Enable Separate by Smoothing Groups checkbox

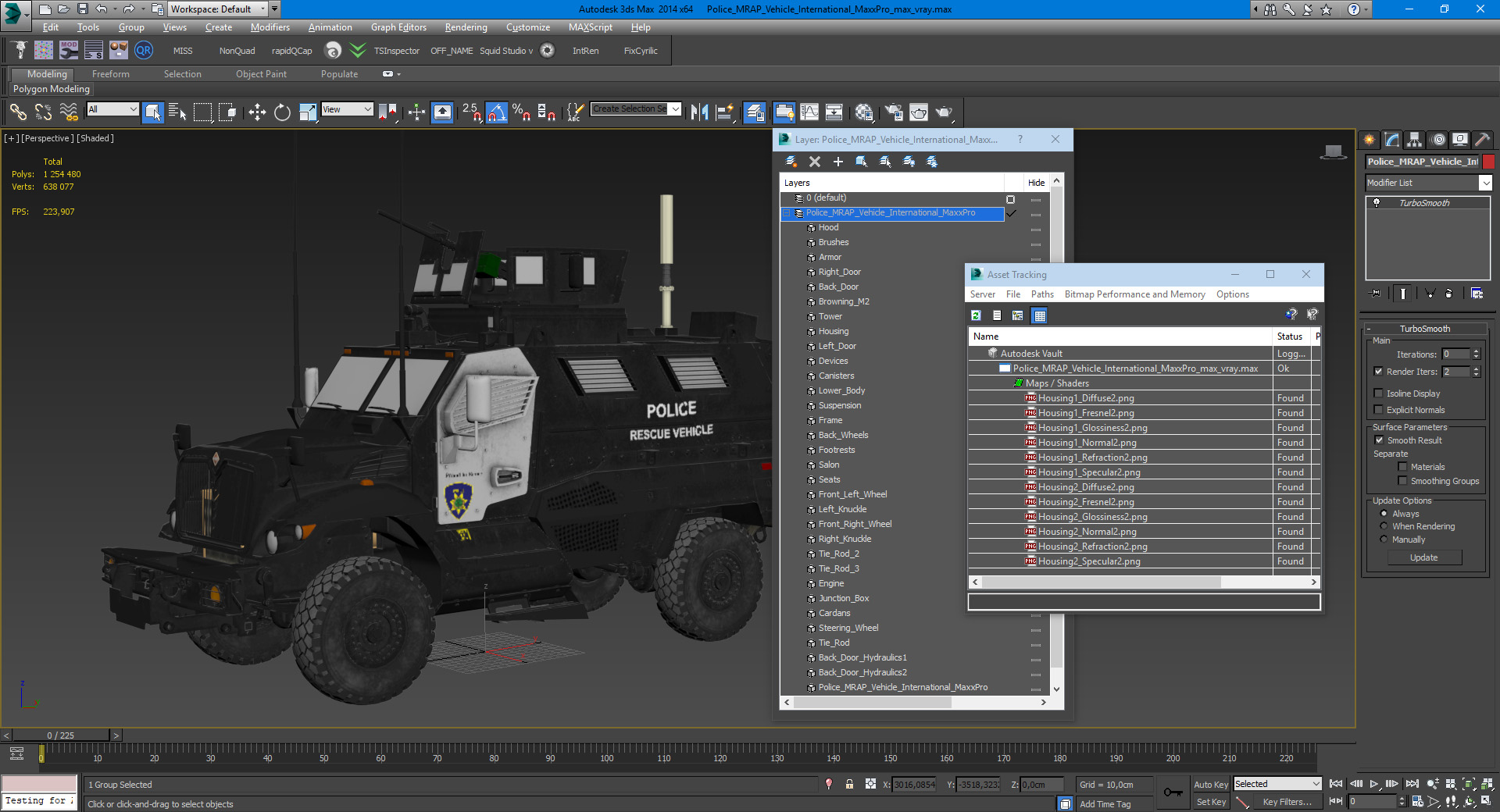tap(1402, 481)
